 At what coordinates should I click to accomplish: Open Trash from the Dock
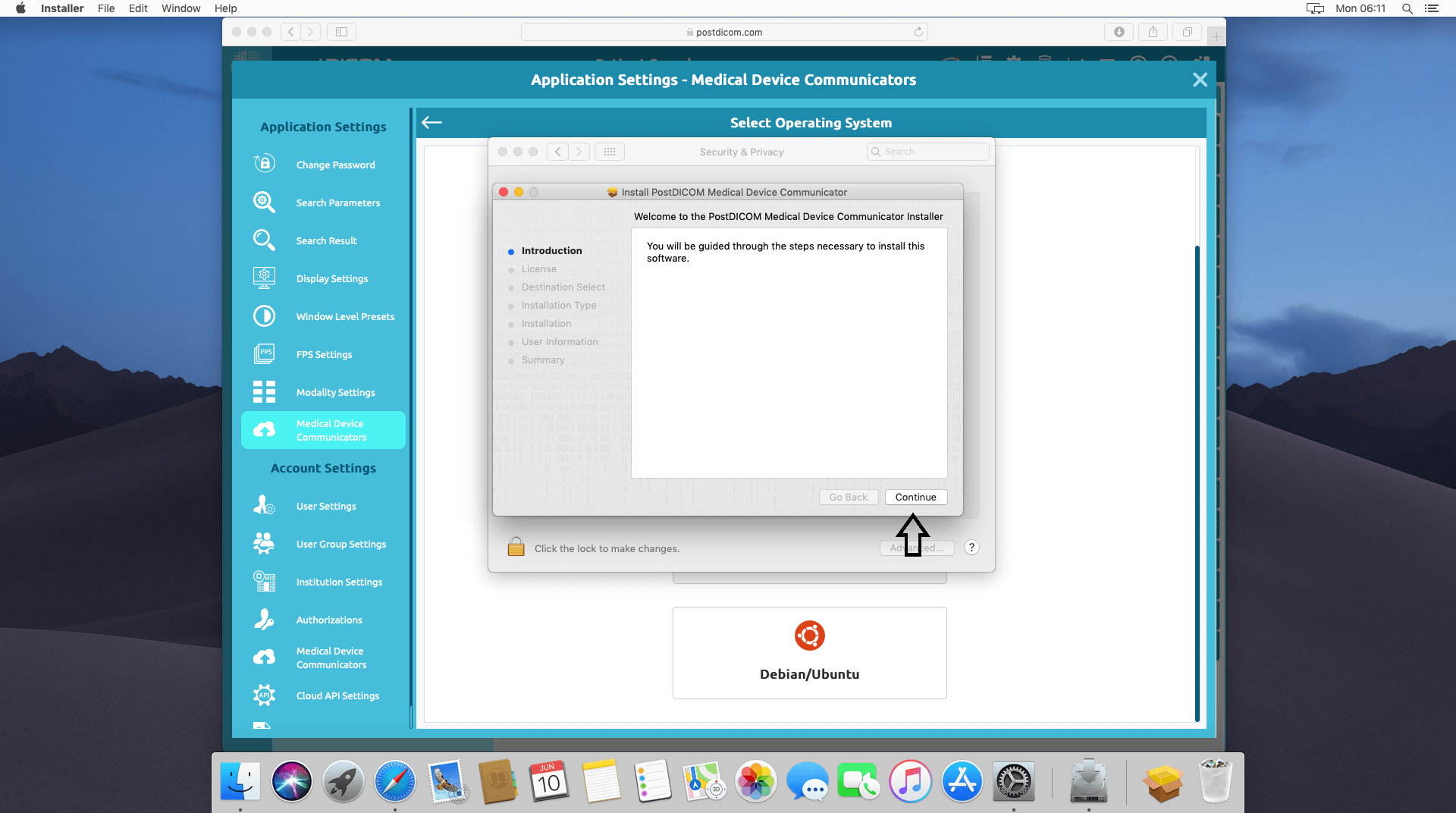tap(1215, 782)
